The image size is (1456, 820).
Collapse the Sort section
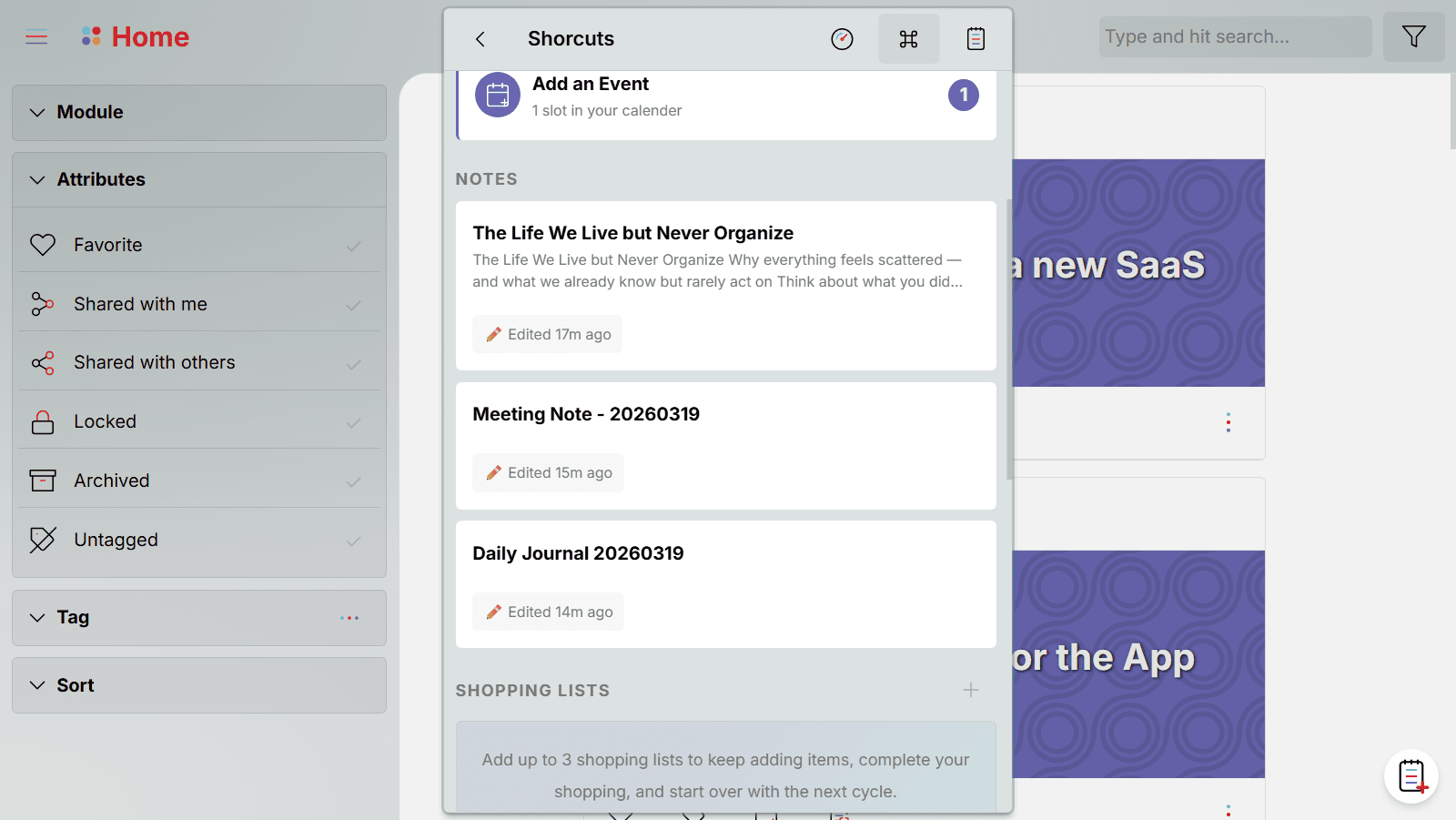pyautogui.click(x=36, y=684)
